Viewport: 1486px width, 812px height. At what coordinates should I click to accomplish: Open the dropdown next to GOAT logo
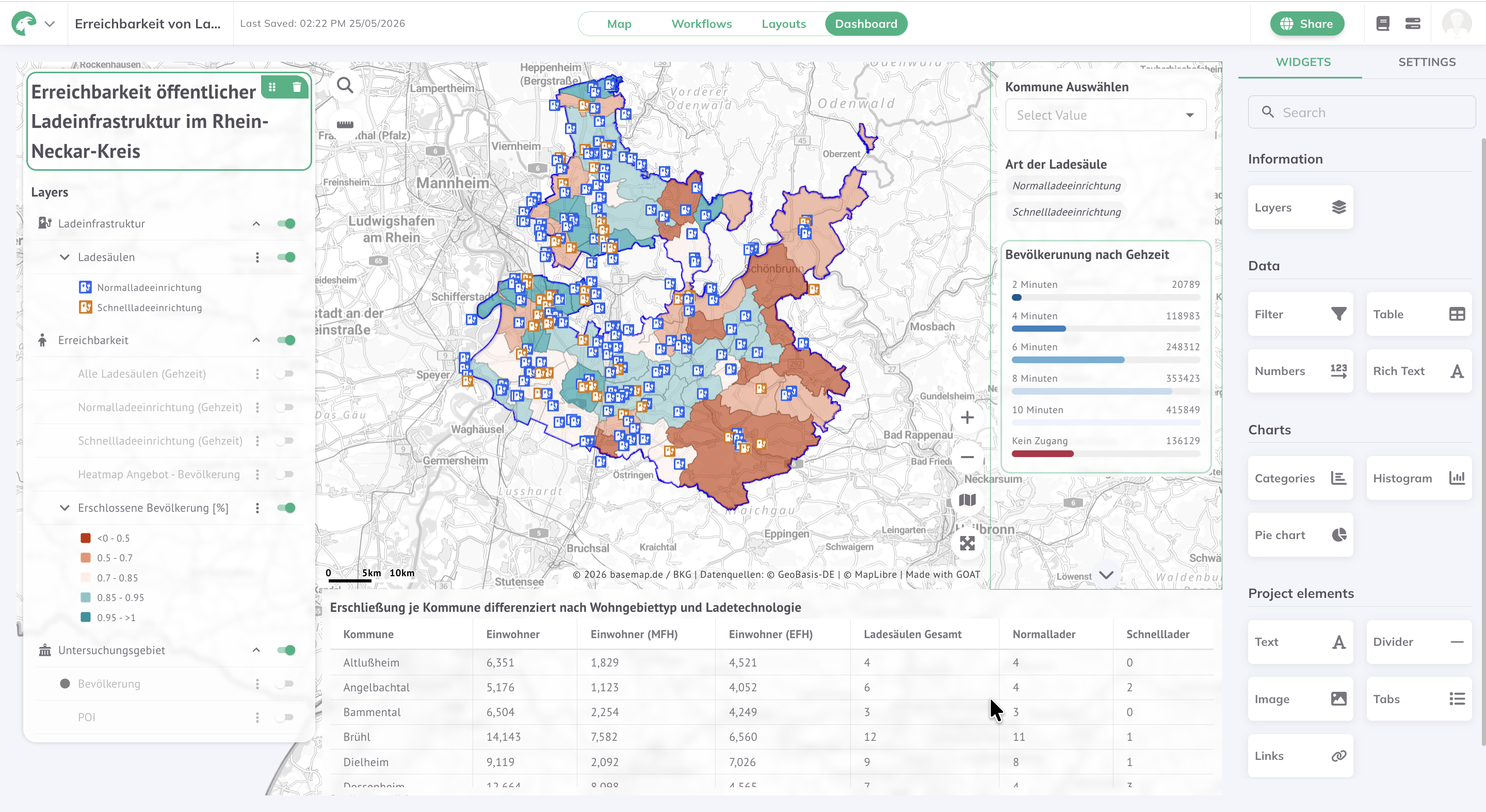pyautogui.click(x=50, y=24)
